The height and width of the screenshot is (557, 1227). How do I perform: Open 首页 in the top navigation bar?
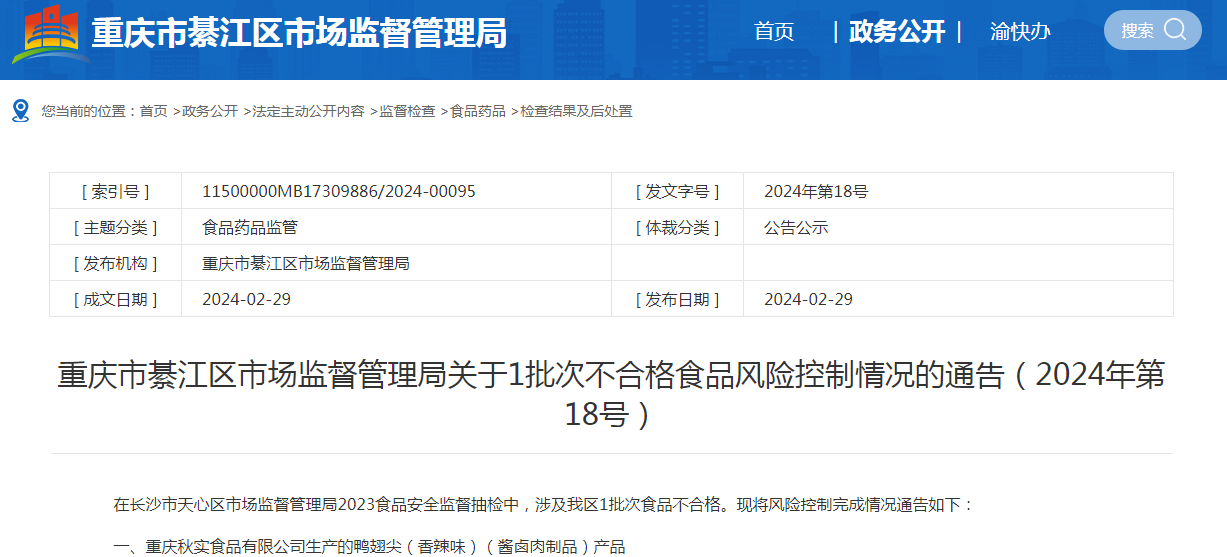pyautogui.click(x=773, y=32)
